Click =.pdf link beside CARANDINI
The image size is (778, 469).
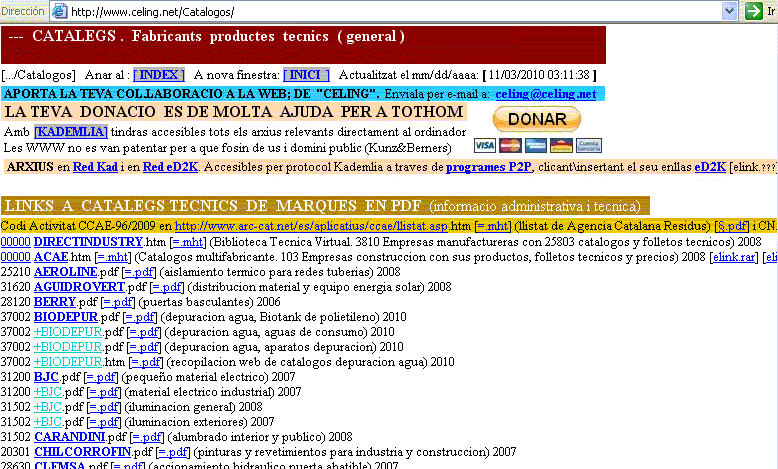[x=146, y=437]
